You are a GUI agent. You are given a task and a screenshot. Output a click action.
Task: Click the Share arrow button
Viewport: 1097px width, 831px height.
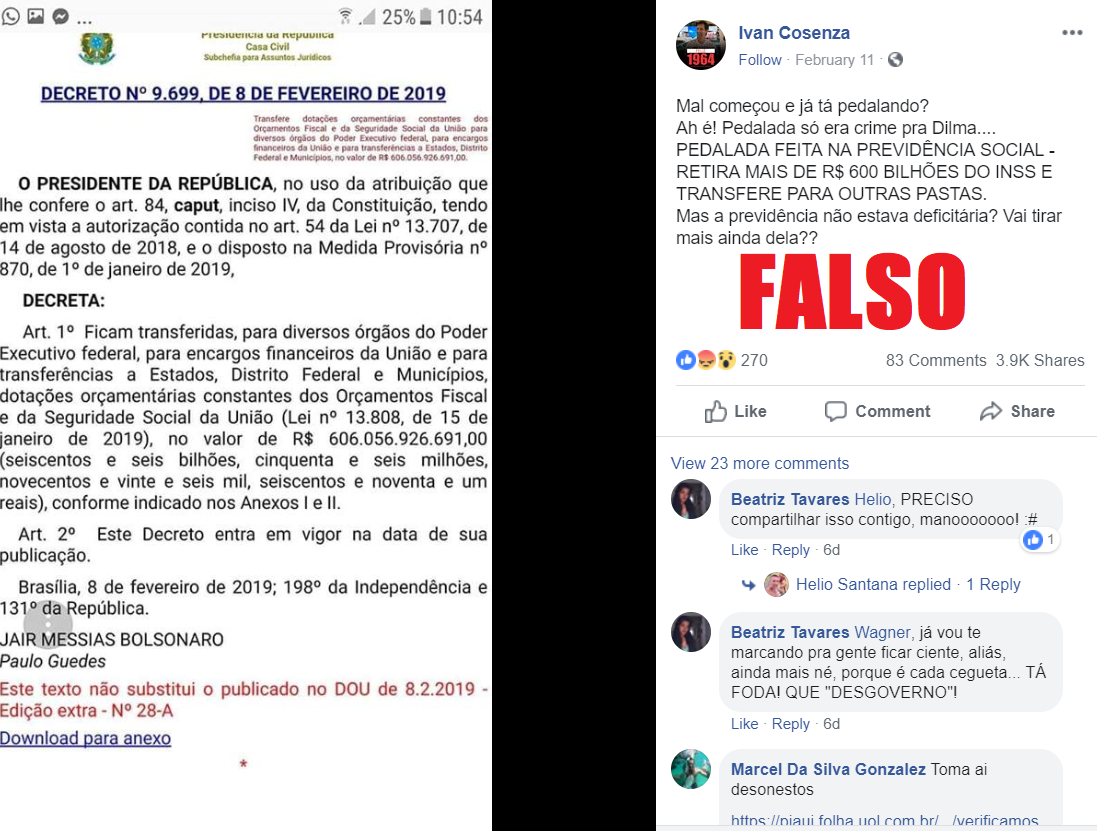click(1017, 411)
